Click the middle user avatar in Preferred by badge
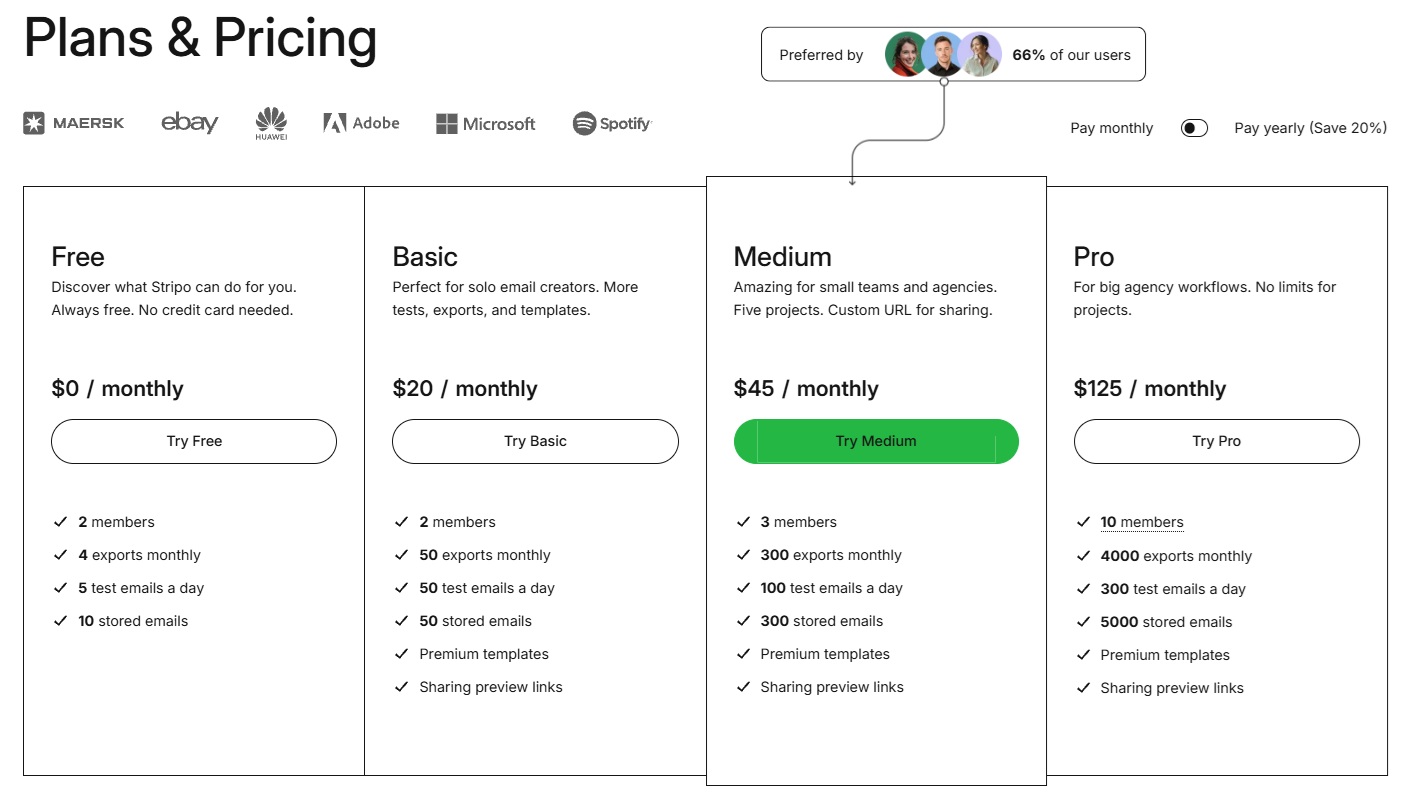This screenshot has width=1413, height=800. (x=943, y=54)
